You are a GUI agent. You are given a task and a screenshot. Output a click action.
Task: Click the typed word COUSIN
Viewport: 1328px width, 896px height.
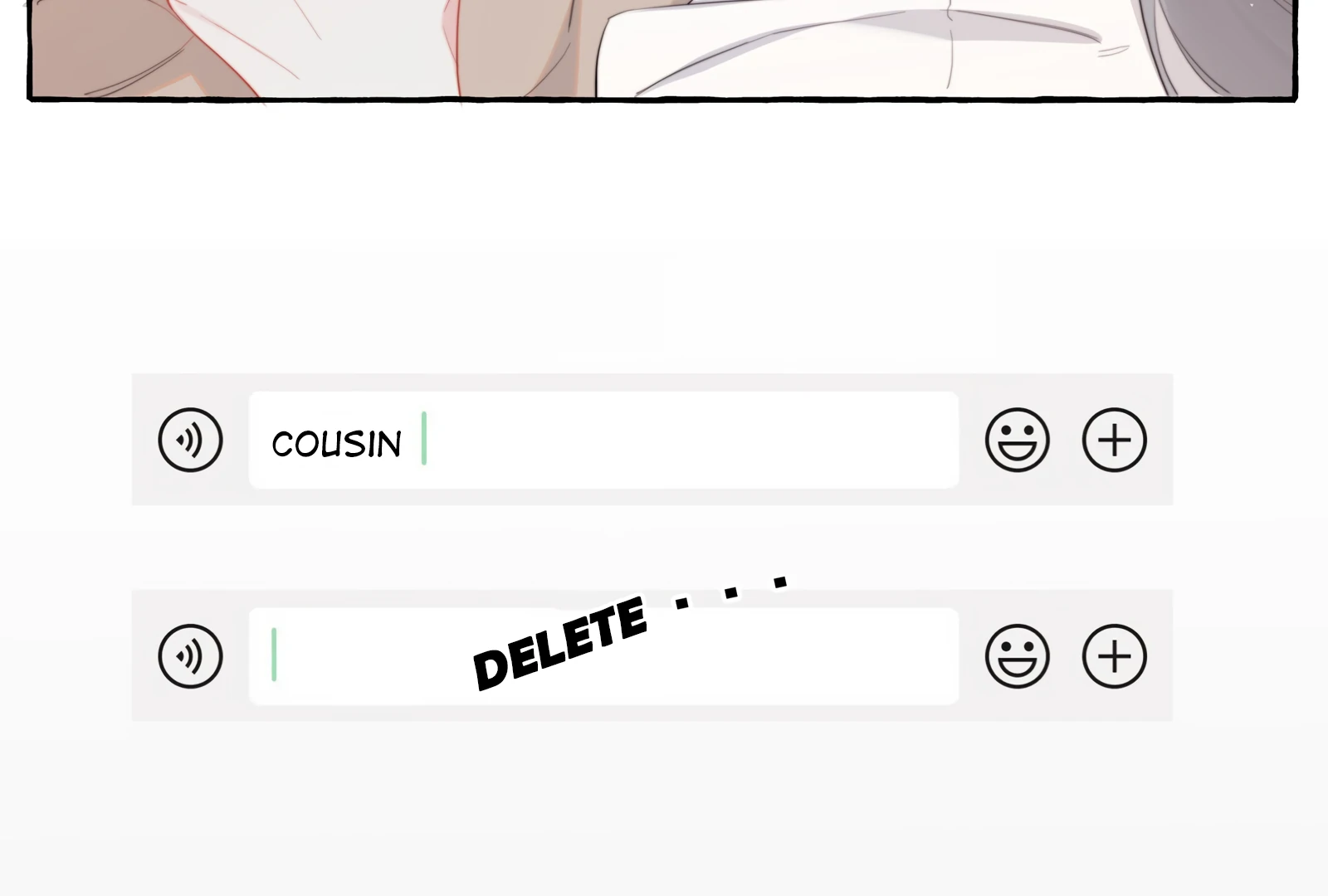[336, 444]
